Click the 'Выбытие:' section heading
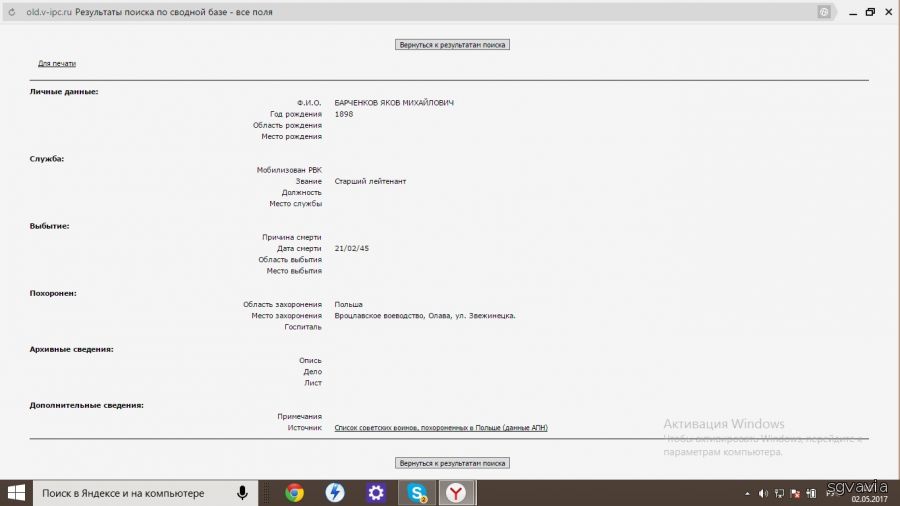 pos(49,226)
